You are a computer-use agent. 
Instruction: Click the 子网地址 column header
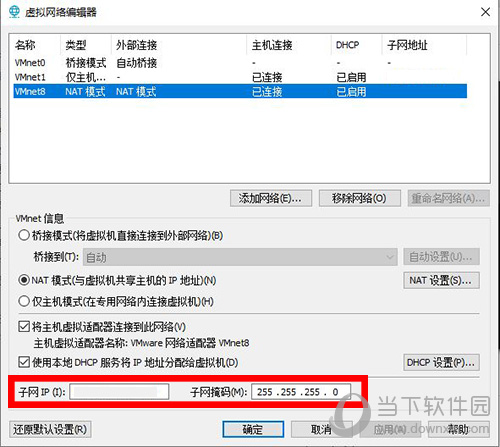[x=424, y=45]
